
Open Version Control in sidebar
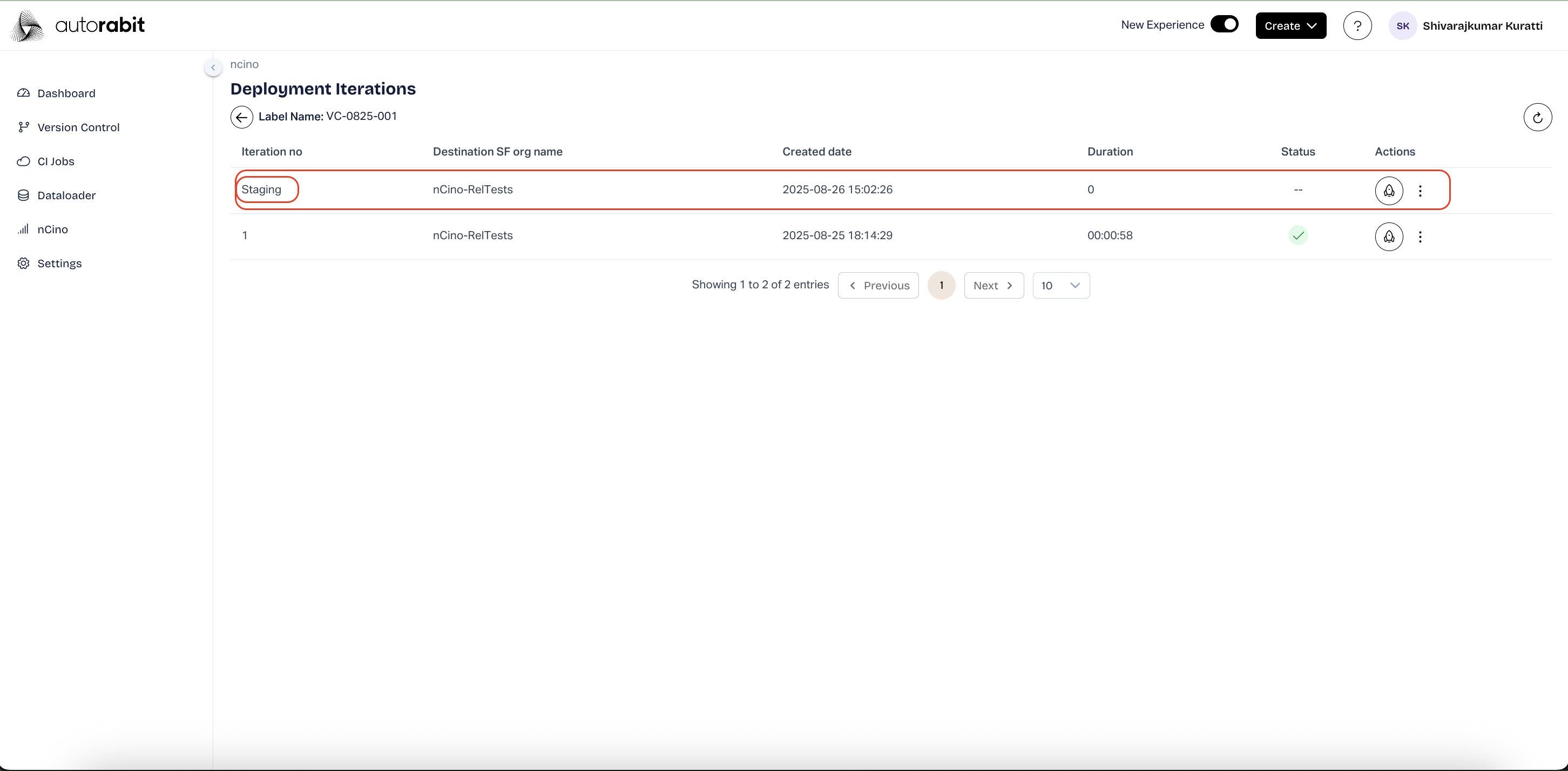pos(78,127)
